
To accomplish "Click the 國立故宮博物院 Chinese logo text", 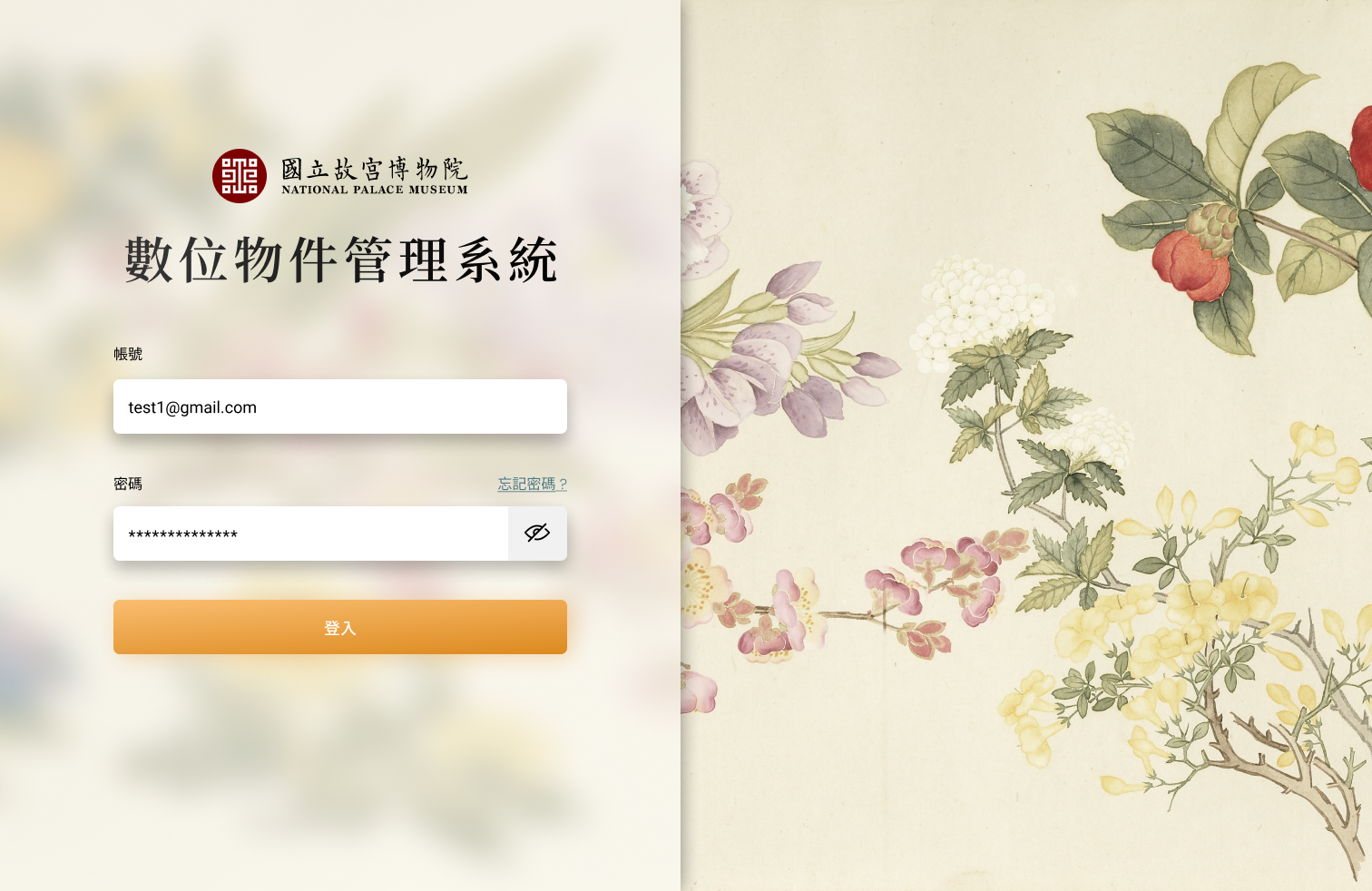I will point(374,169).
